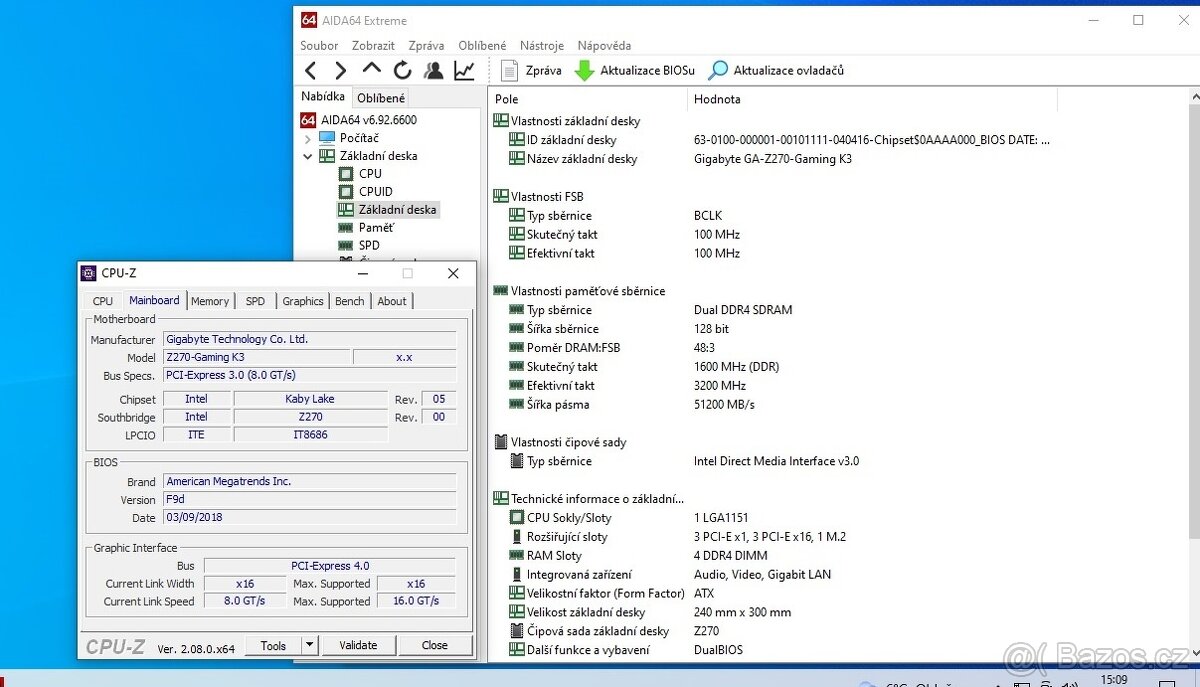This screenshot has height=687, width=1200.
Task: Switch to the Nabídka sidebar tab
Action: [x=323, y=97]
